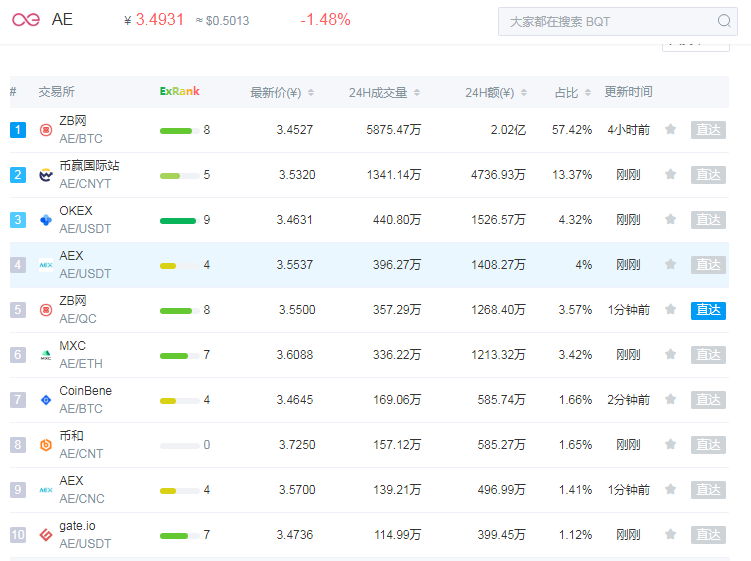The image size is (751, 561).
Task: Favorite the CoinBene AE/BTC star
Action: click(x=671, y=400)
